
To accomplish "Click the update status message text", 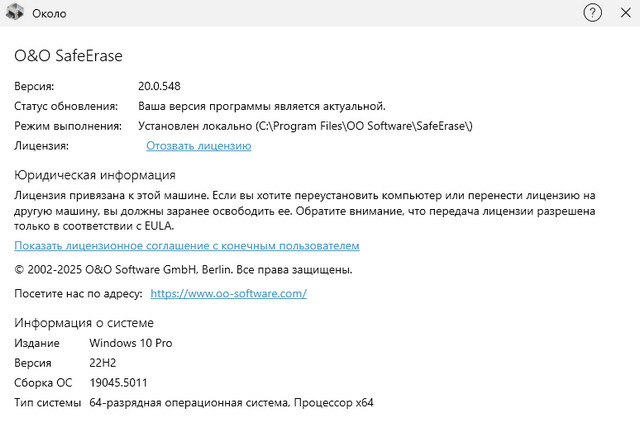I will tap(261, 106).
